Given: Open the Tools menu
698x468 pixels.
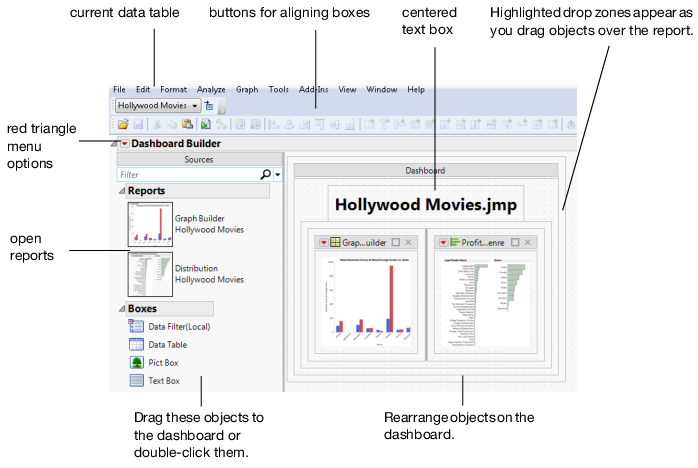Looking at the screenshot, I should pyautogui.click(x=279, y=90).
